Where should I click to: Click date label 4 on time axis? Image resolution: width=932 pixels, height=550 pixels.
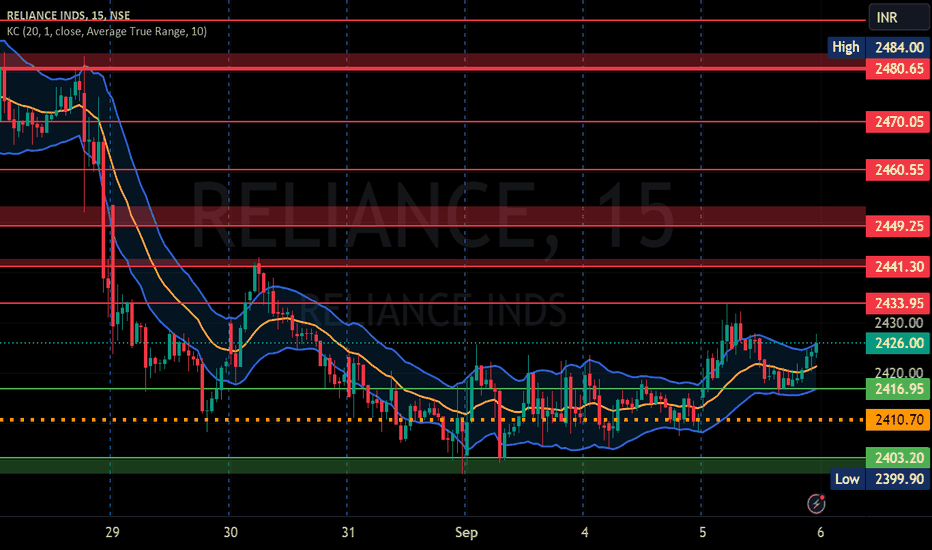(584, 532)
